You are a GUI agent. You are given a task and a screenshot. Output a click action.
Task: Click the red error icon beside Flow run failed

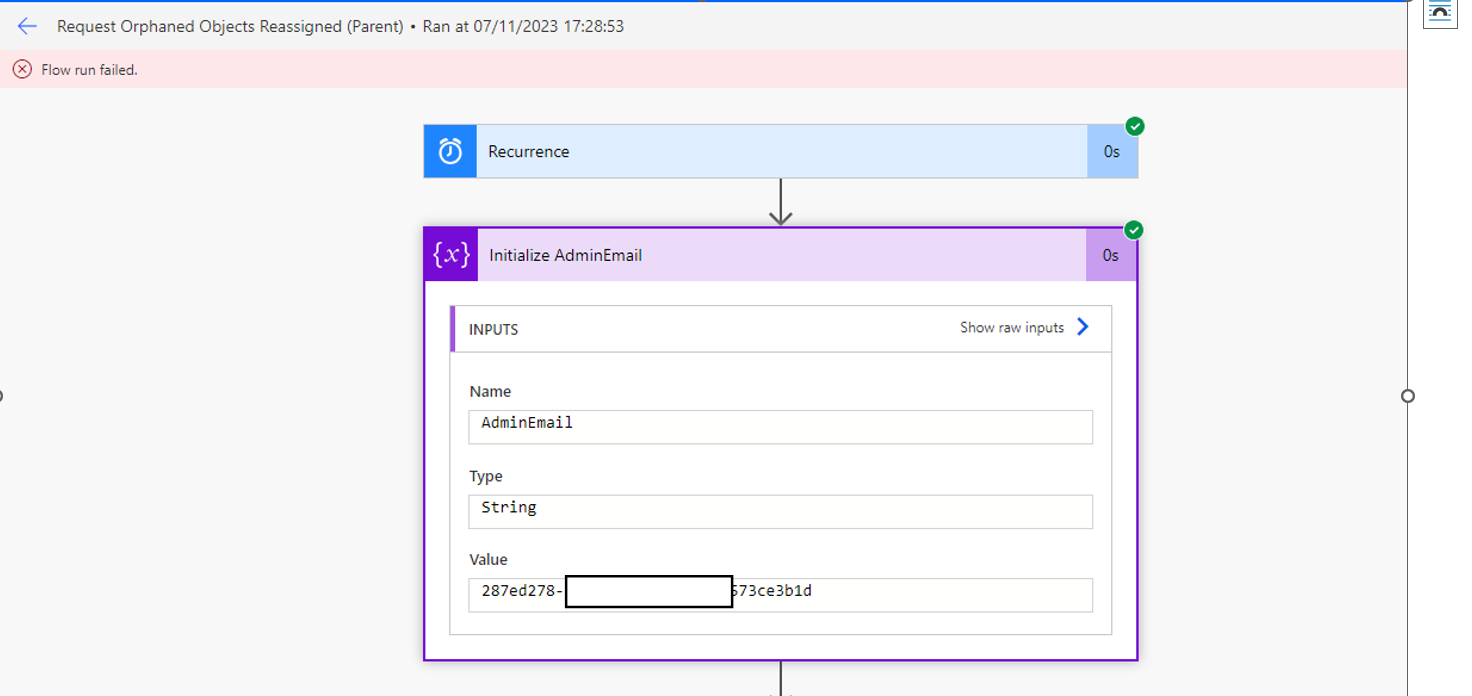(22, 71)
